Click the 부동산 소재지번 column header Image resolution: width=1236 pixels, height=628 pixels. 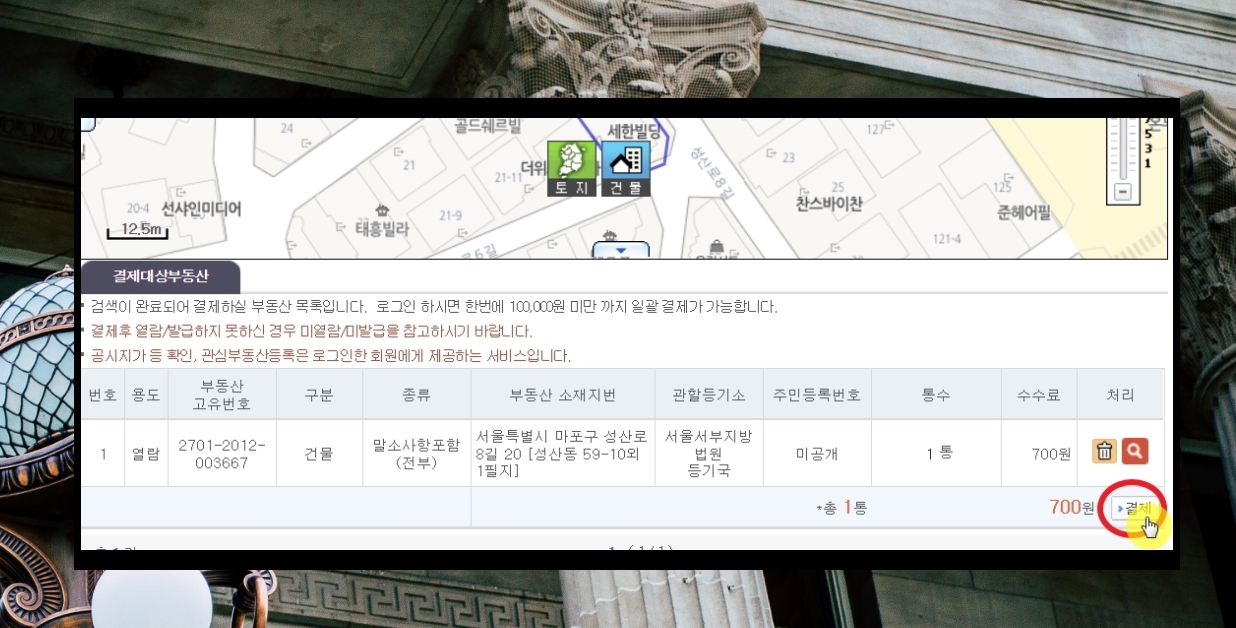(562, 395)
